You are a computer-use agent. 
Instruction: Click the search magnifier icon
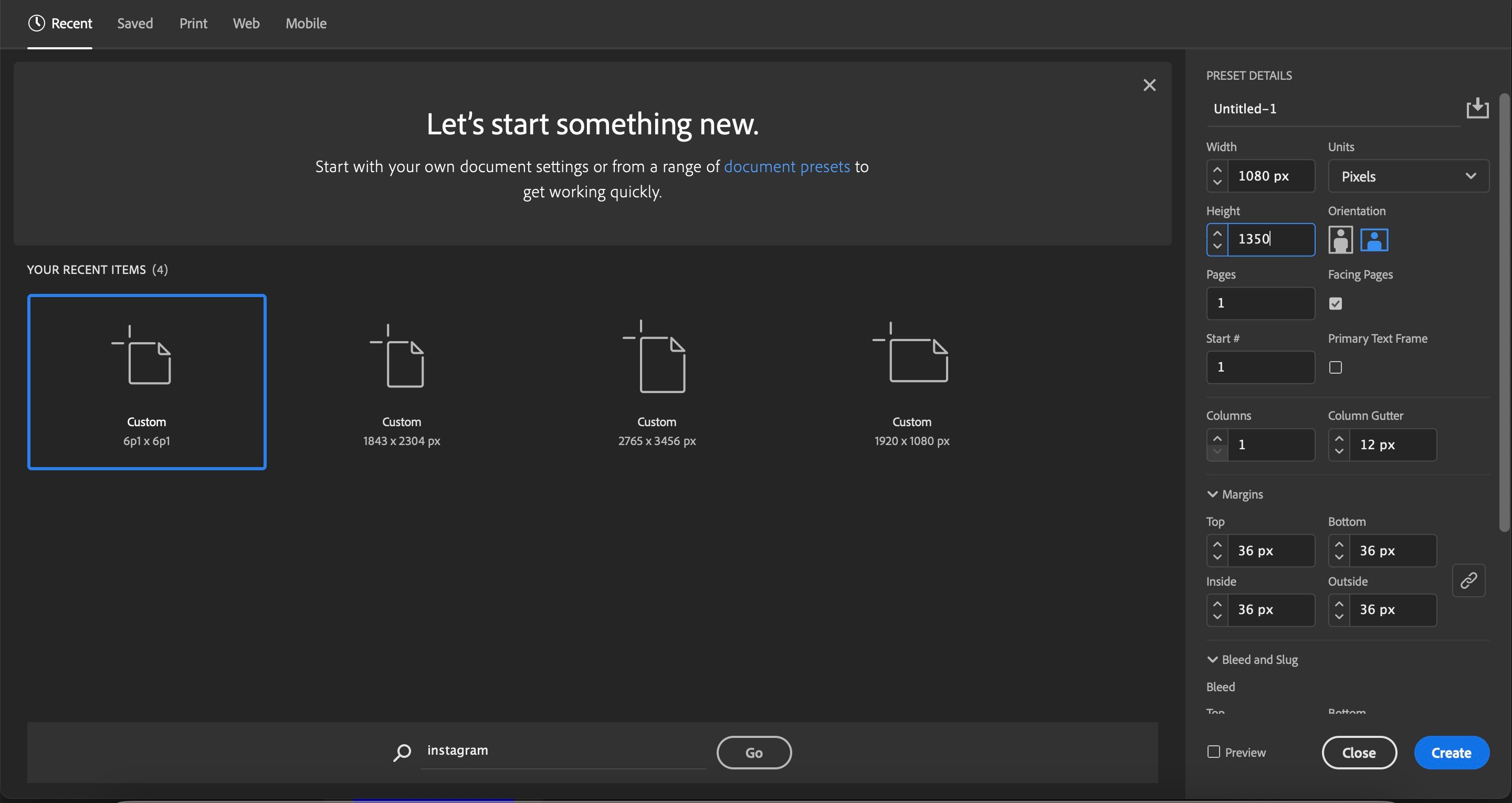(402, 752)
